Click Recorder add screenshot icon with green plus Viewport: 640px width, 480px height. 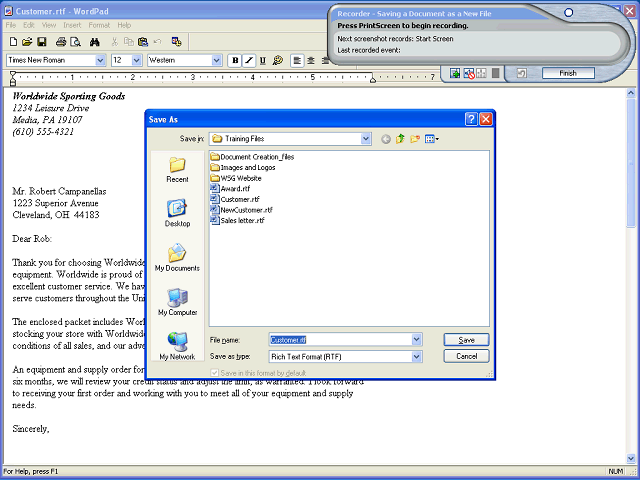(x=455, y=73)
